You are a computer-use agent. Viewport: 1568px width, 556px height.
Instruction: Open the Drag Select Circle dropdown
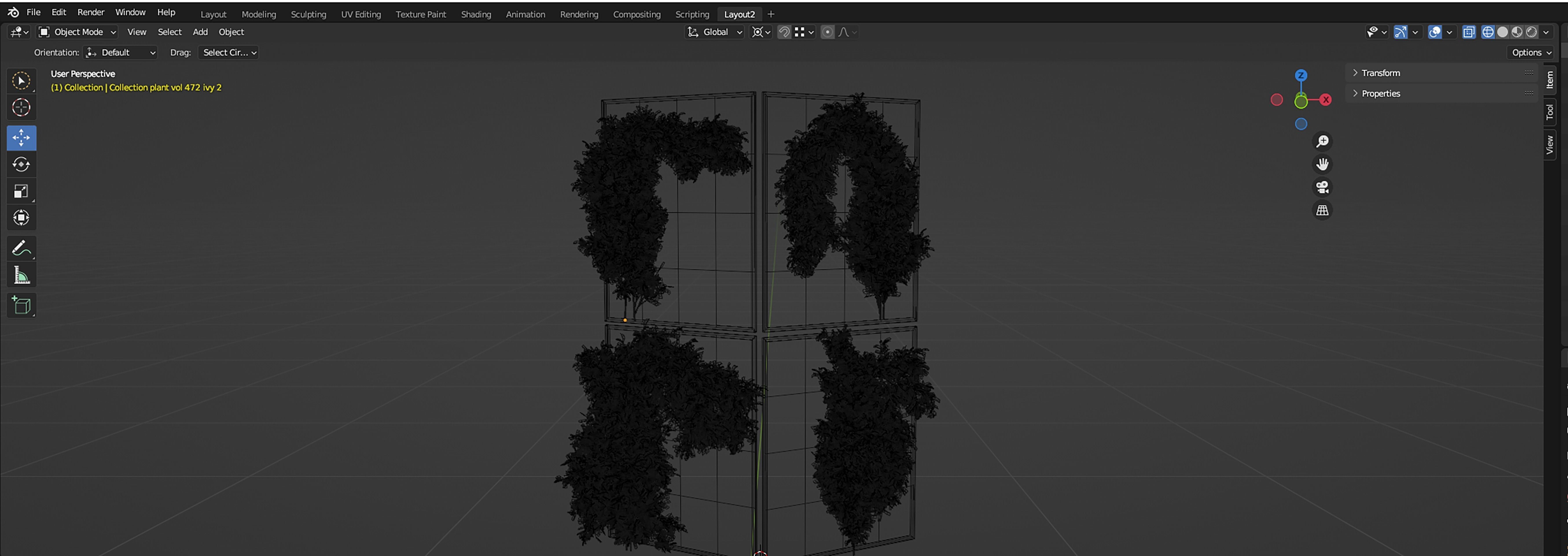pyautogui.click(x=228, y=53)
